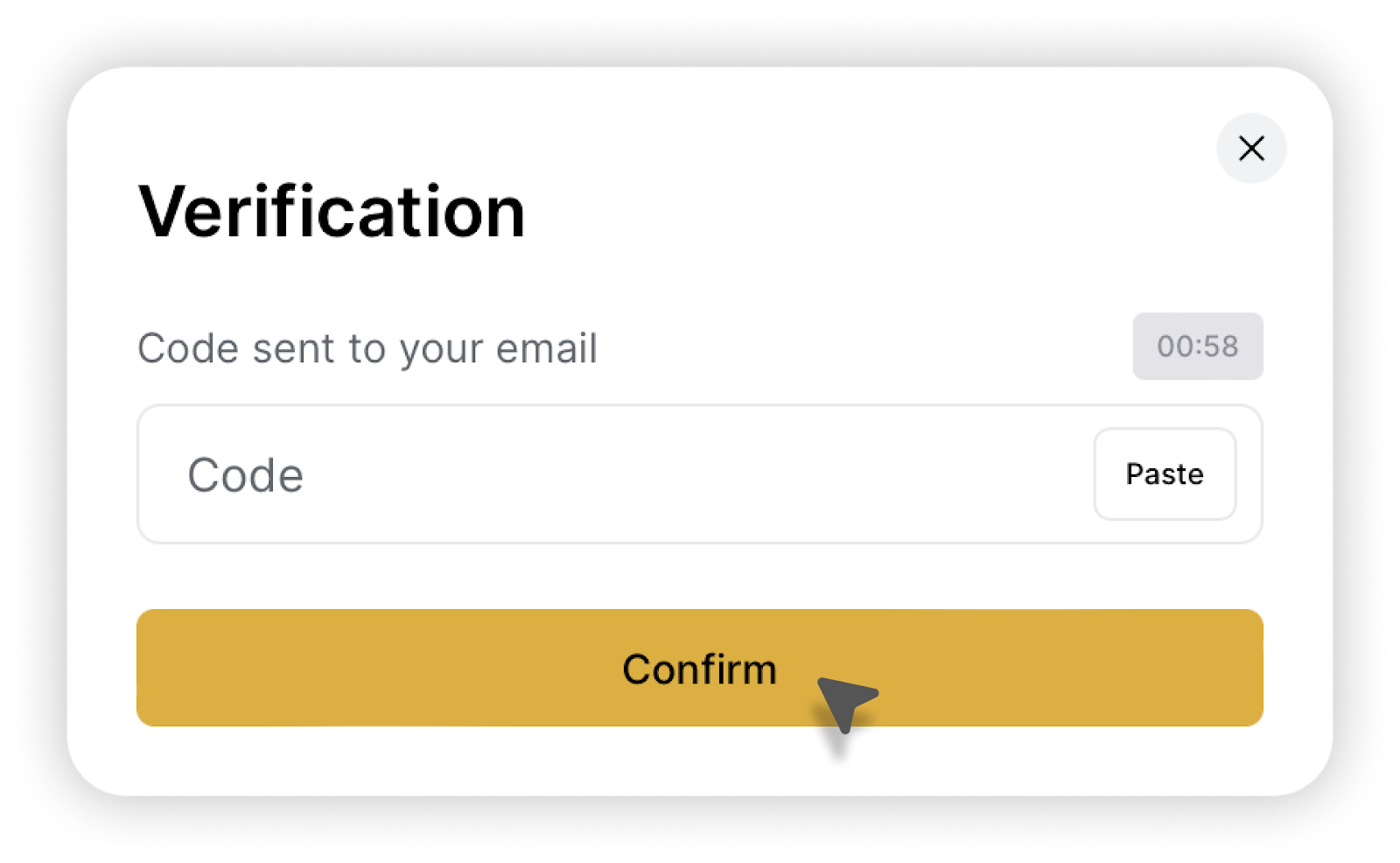Focus the Code input field
Screen dimensions: 1400x863
[x=612, y=474]
